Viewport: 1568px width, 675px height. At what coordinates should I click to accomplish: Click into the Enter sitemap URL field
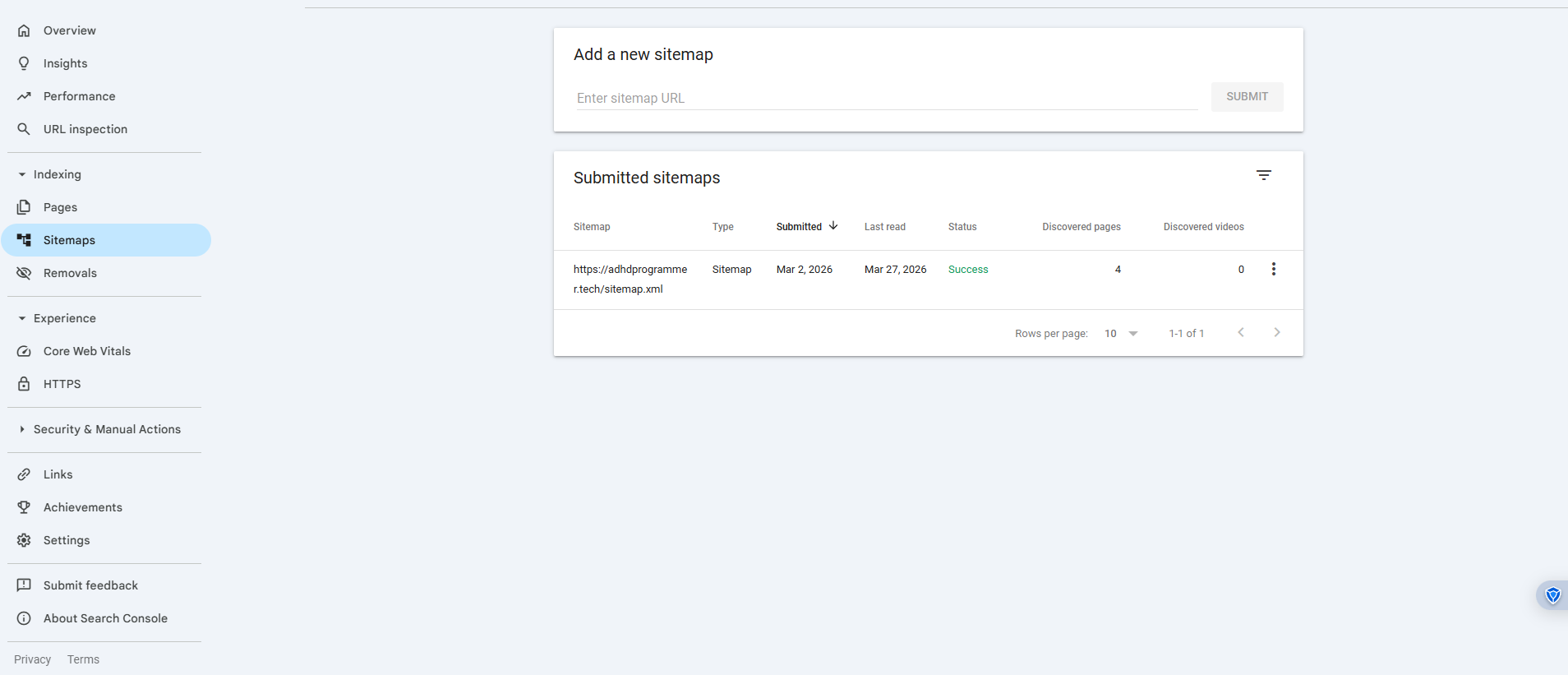[x=886, y=98]
